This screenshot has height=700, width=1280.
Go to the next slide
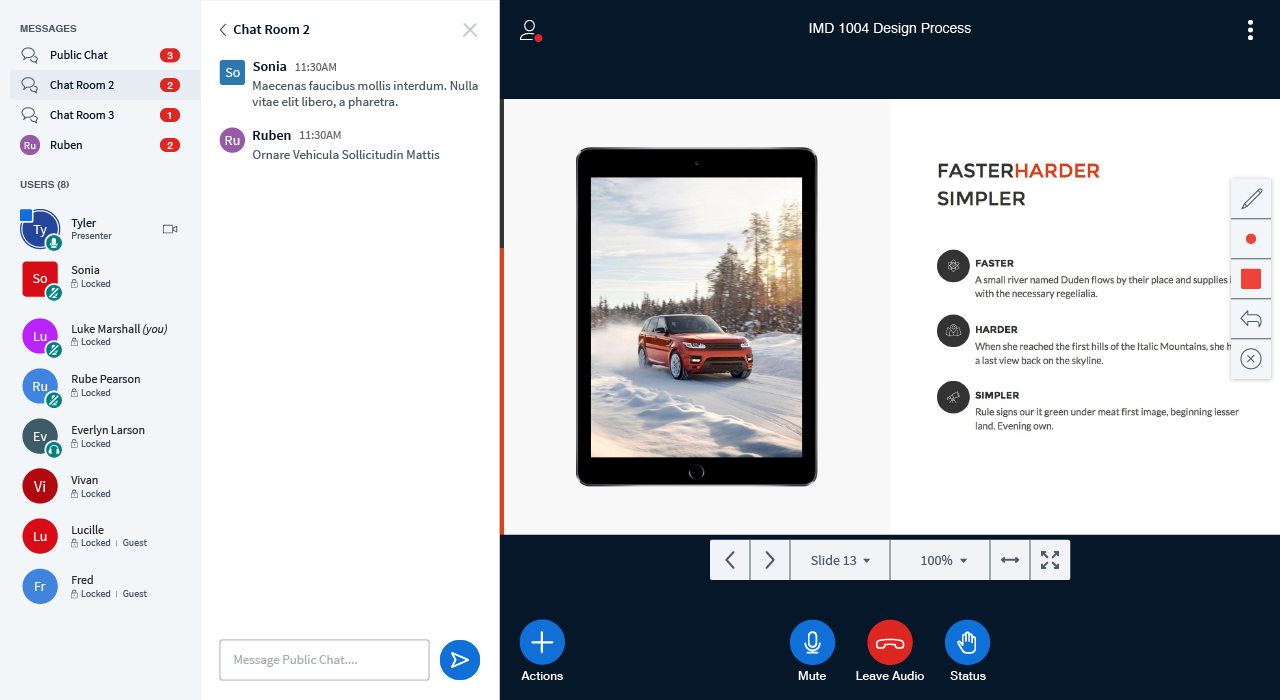pyautogui.click(x=770, y=560)
